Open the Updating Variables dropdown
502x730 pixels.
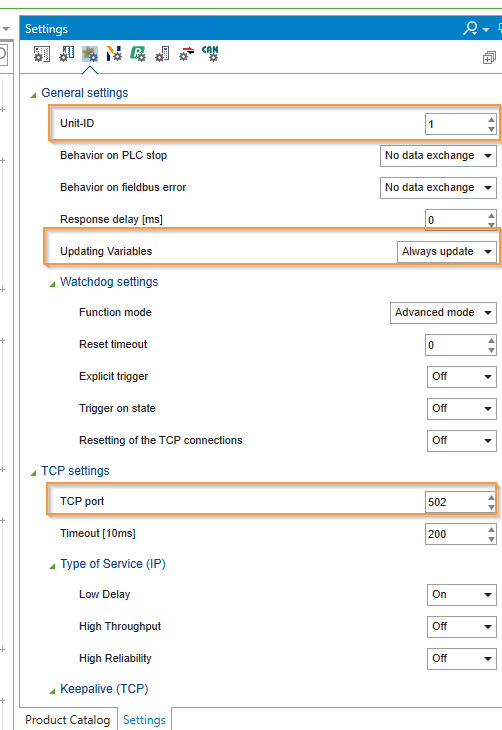pyautogui.click(x=447, y=251)
